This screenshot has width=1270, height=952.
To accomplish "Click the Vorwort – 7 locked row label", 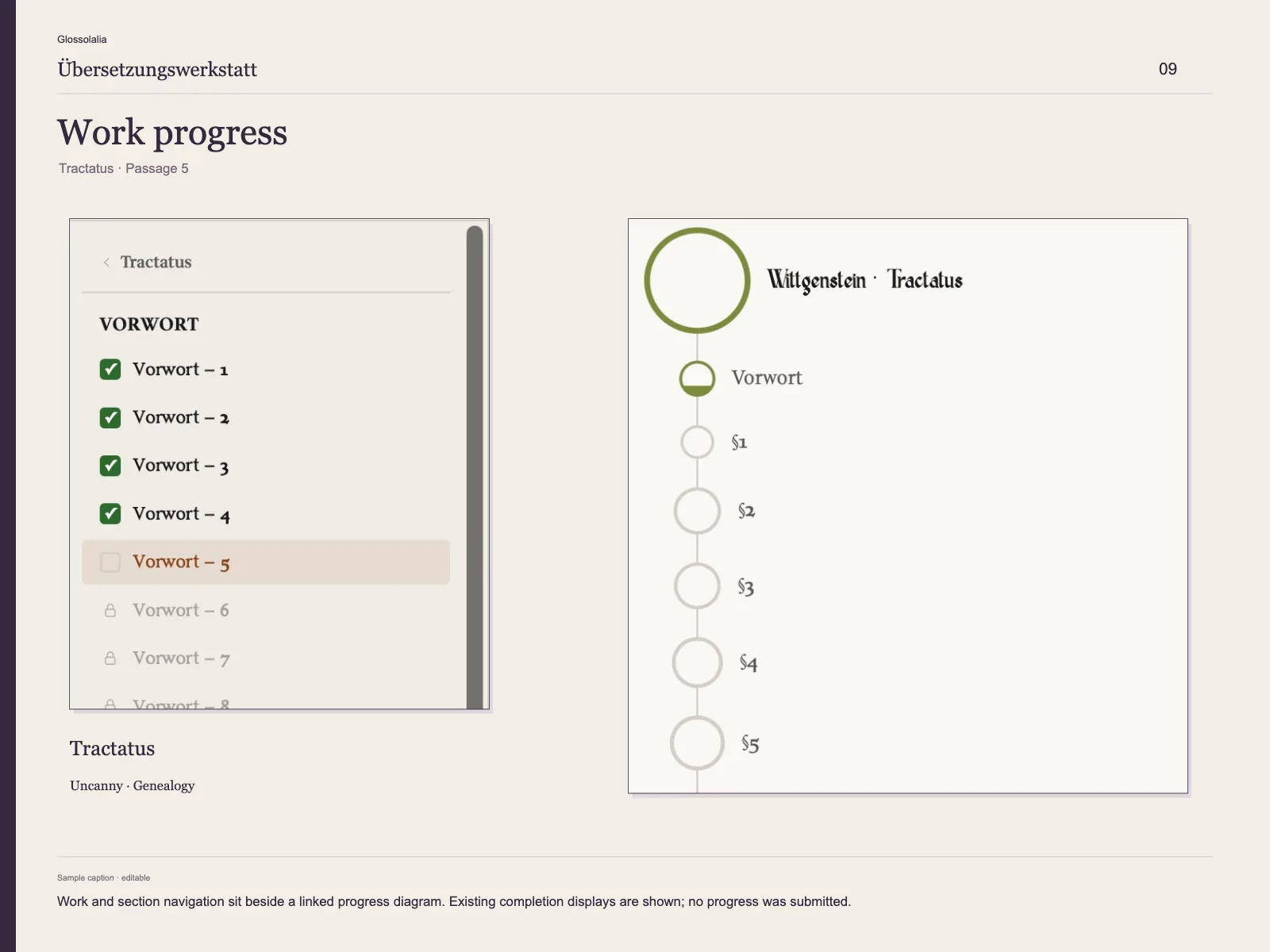I will click(x=181, y=658).
